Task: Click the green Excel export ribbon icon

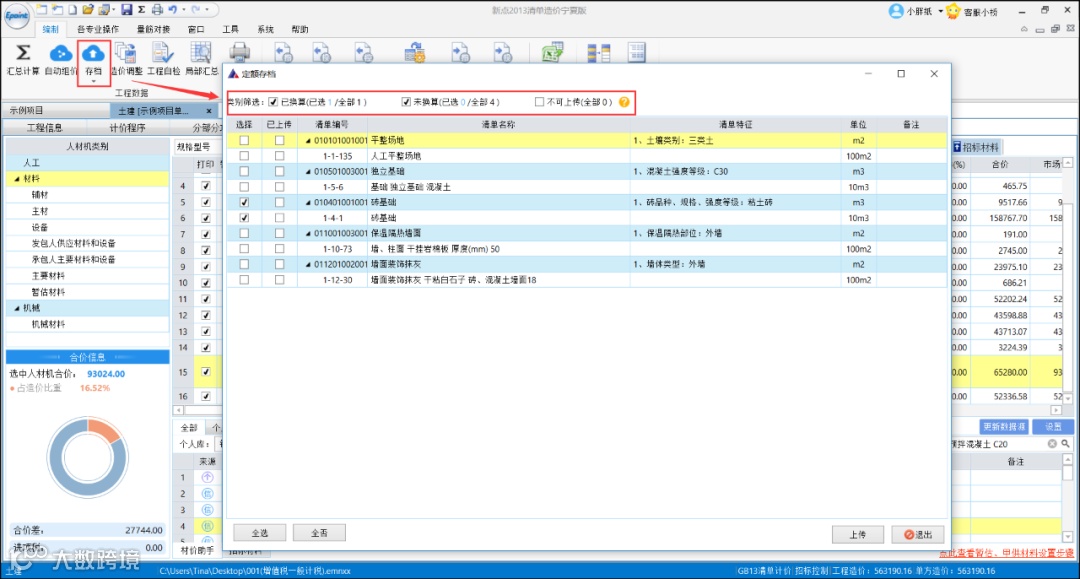Action: tap(552, 53)
